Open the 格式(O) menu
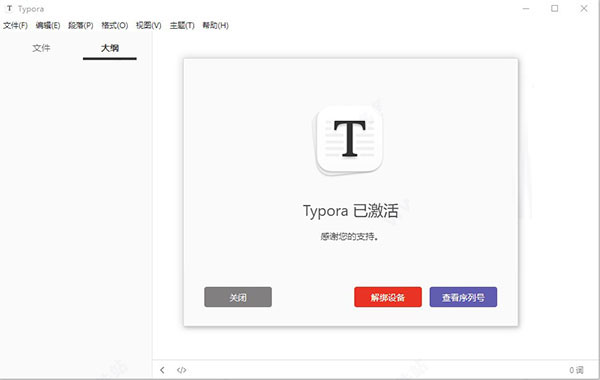600x380 pixels. pyautogui.click(x=114, y=26)
